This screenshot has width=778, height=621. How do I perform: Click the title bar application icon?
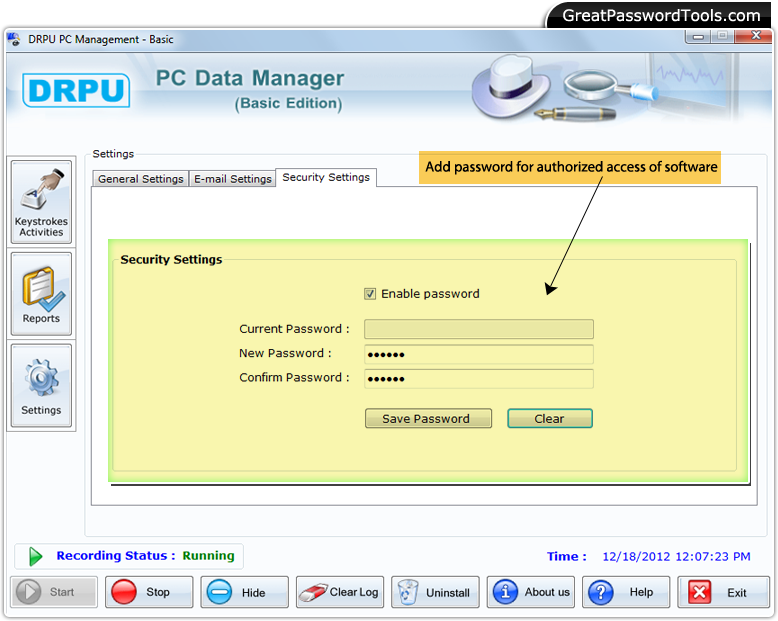click(14, 39)
